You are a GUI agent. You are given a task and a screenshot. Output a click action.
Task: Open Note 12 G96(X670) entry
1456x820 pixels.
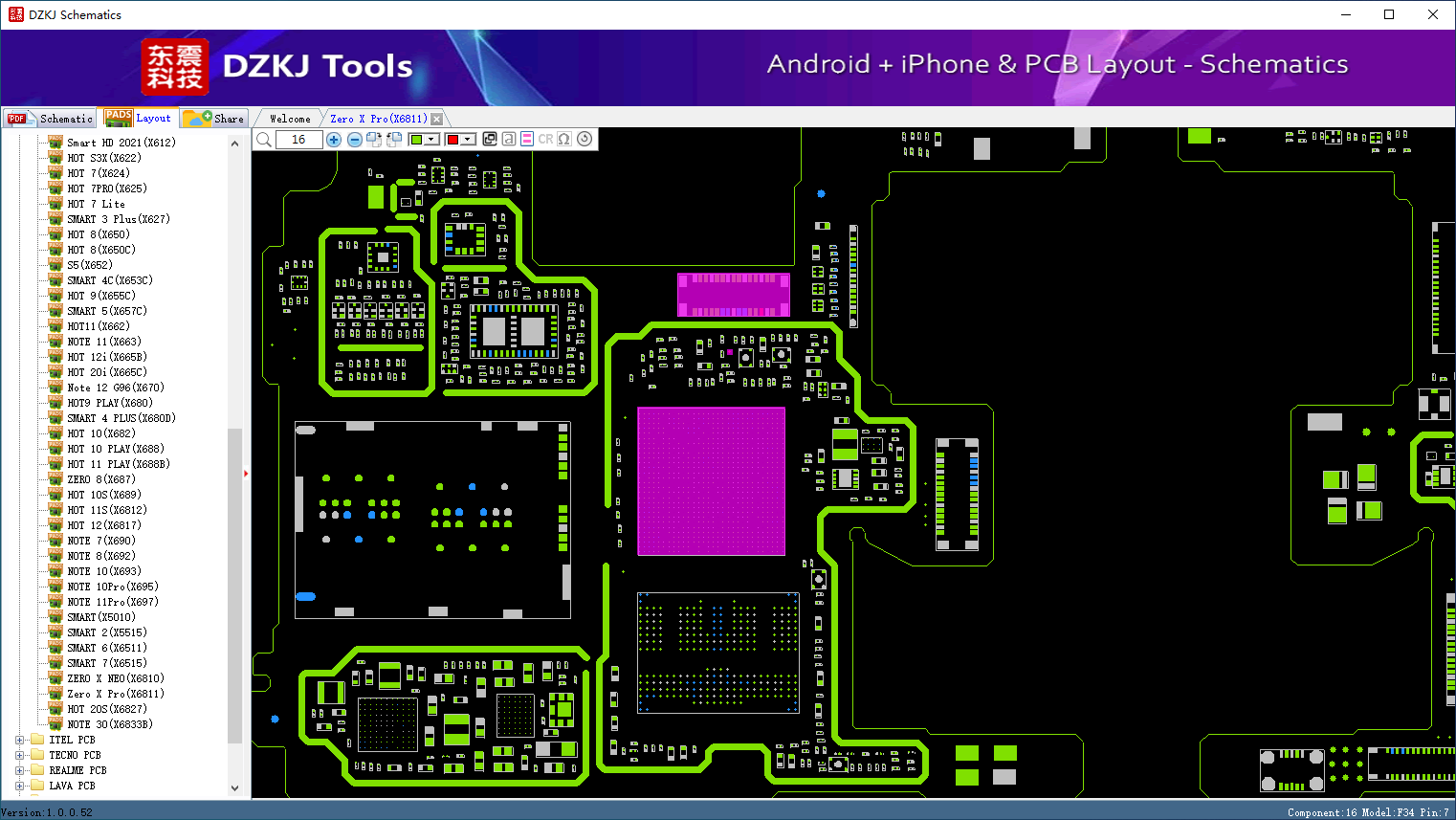116,388
